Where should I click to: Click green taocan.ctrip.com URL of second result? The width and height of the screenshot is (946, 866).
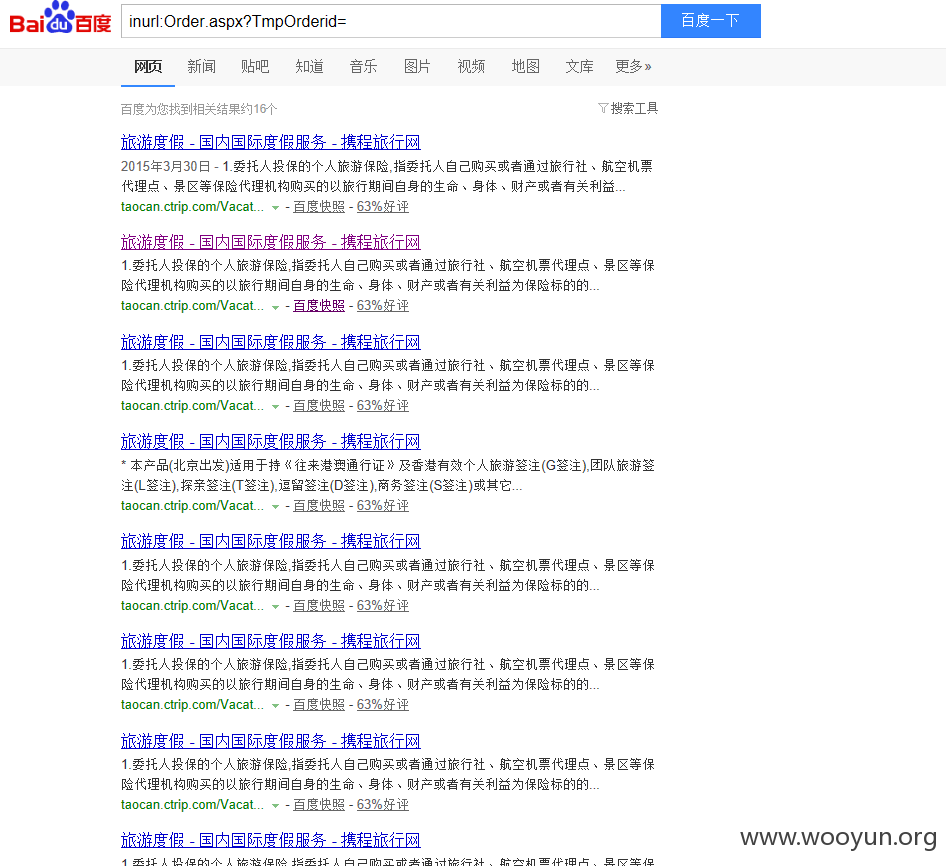pyautogui.click(x=192, y=306)
